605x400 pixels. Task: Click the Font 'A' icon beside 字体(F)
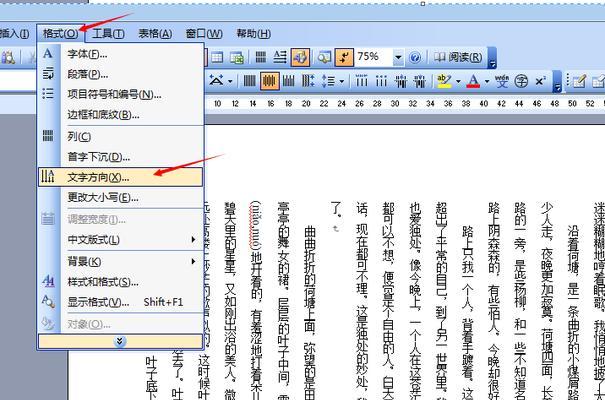(x=48, y=54)
